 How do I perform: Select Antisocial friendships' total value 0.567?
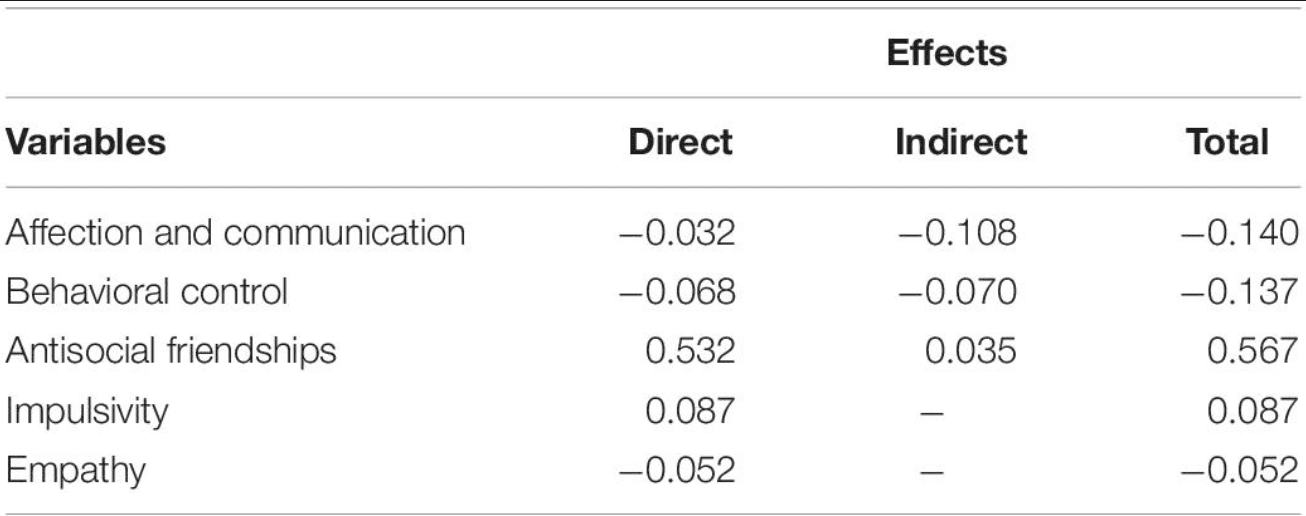1250,351
